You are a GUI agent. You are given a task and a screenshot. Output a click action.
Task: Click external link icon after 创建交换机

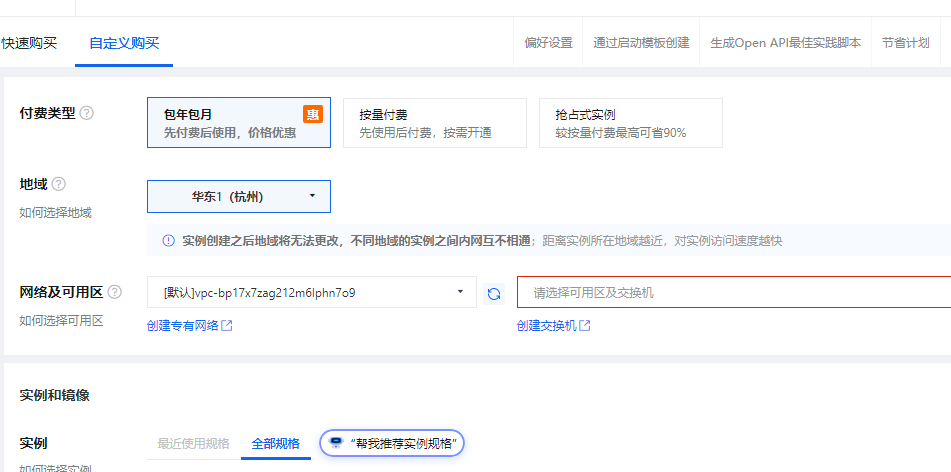pos(585,326)
